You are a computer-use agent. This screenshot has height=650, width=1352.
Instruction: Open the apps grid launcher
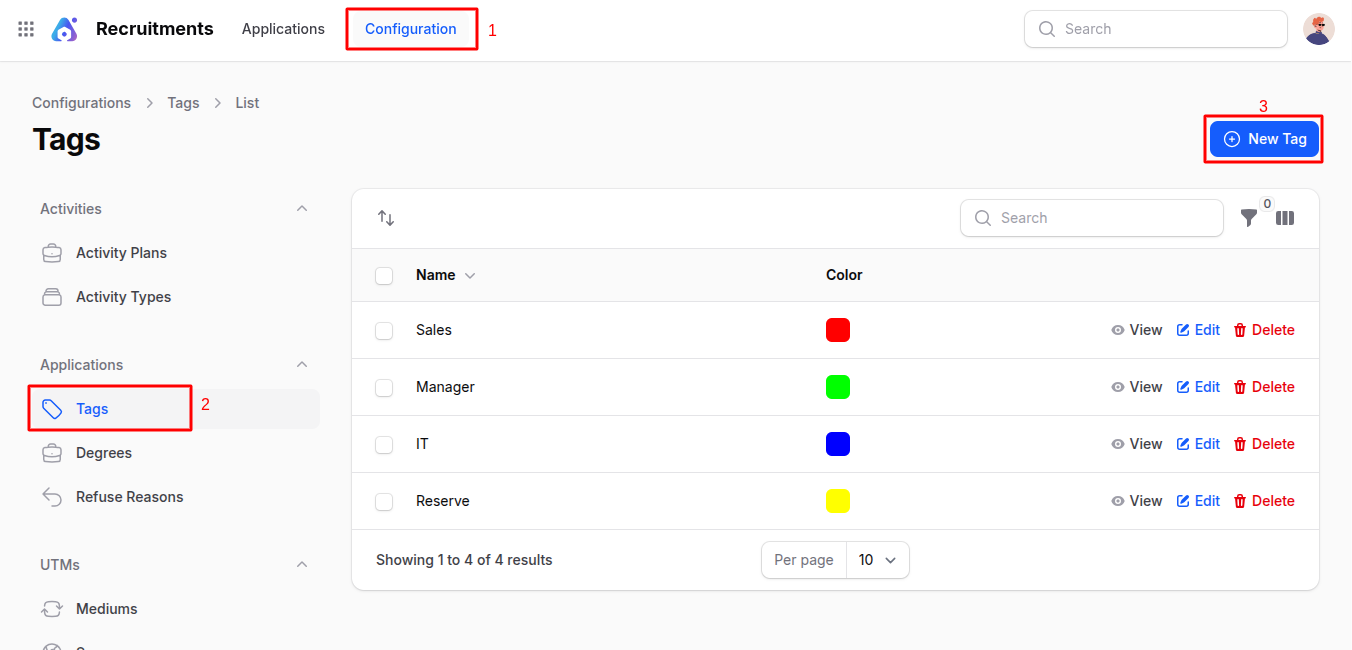click(x=26, y=29)
